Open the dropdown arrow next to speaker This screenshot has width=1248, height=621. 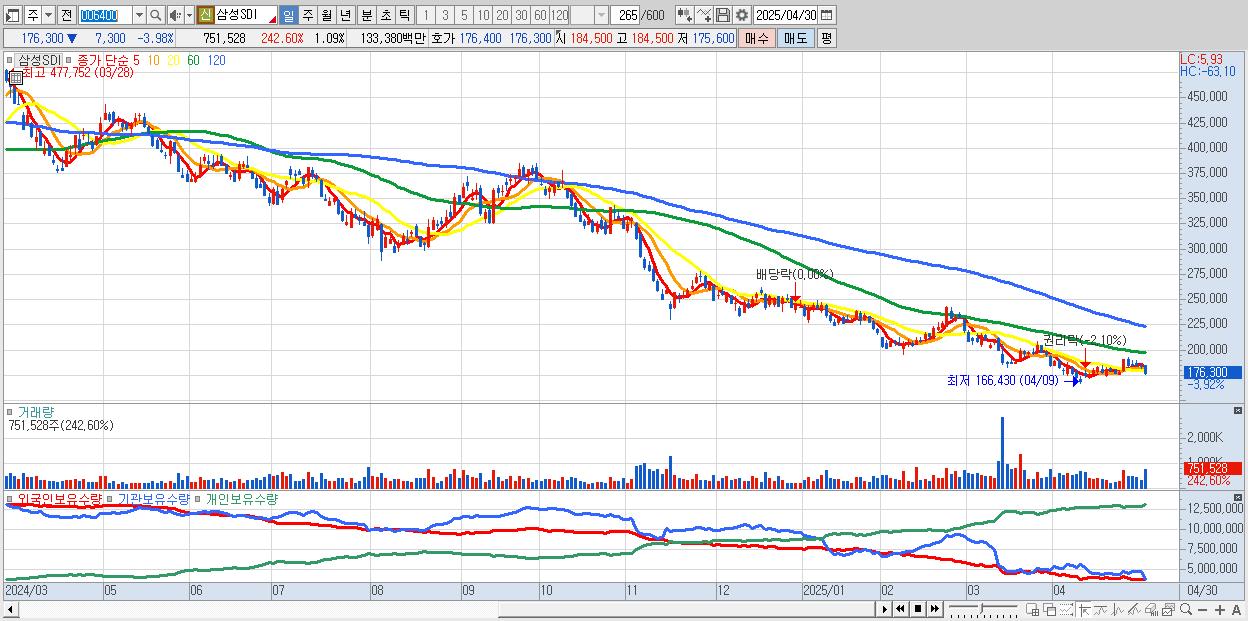[189, 15]
